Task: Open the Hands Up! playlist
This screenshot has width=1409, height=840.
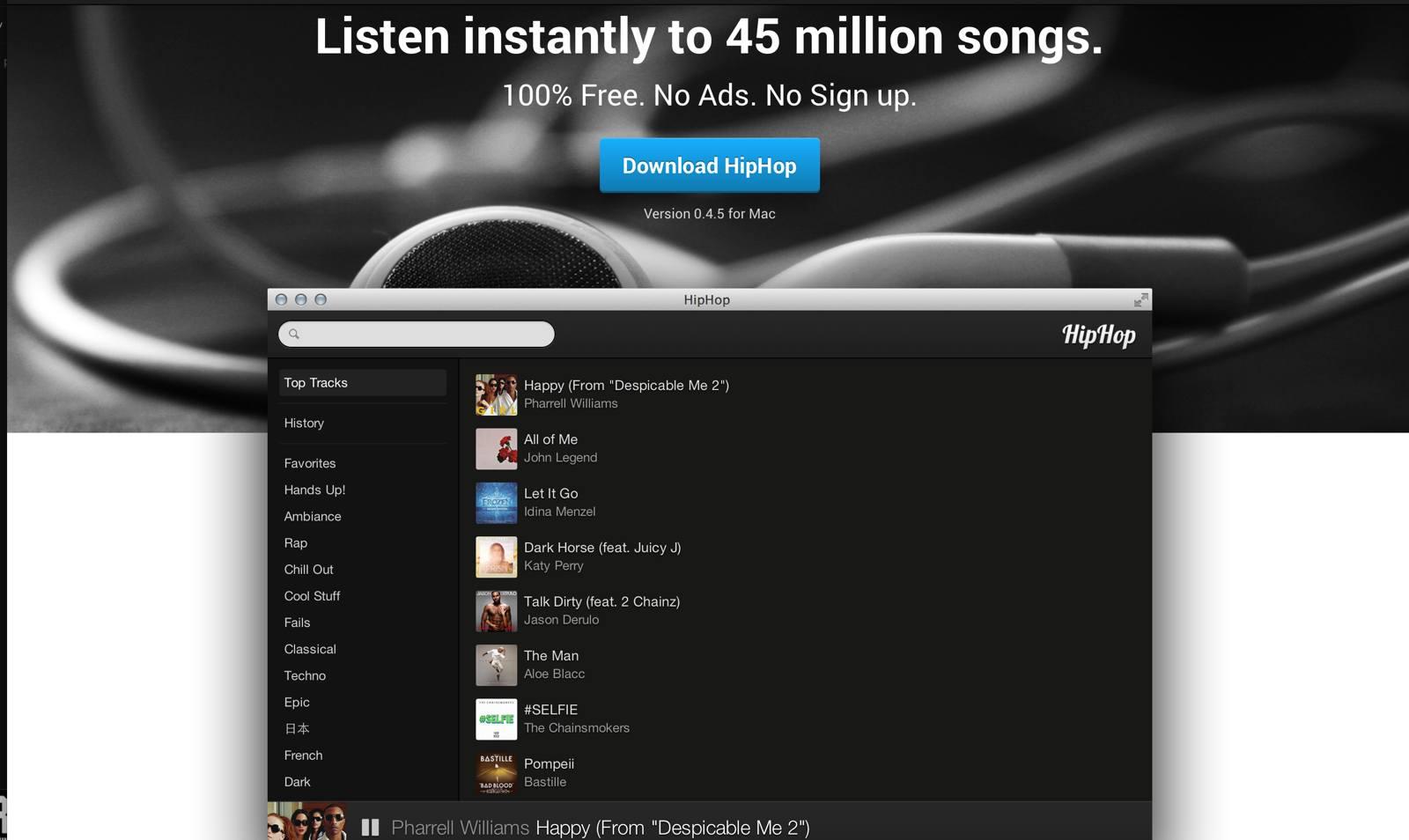Action: point(314,490)
